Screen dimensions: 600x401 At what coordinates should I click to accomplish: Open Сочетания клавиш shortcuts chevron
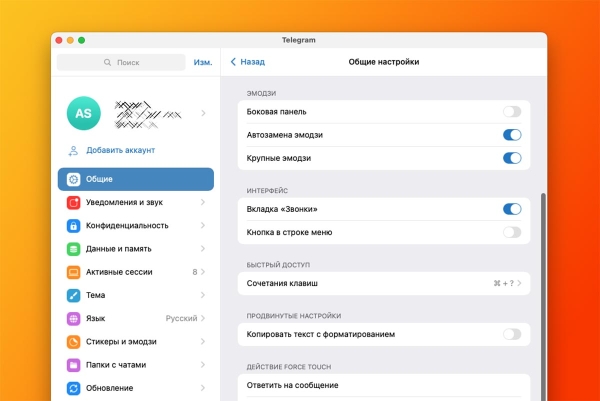point(520,284)
